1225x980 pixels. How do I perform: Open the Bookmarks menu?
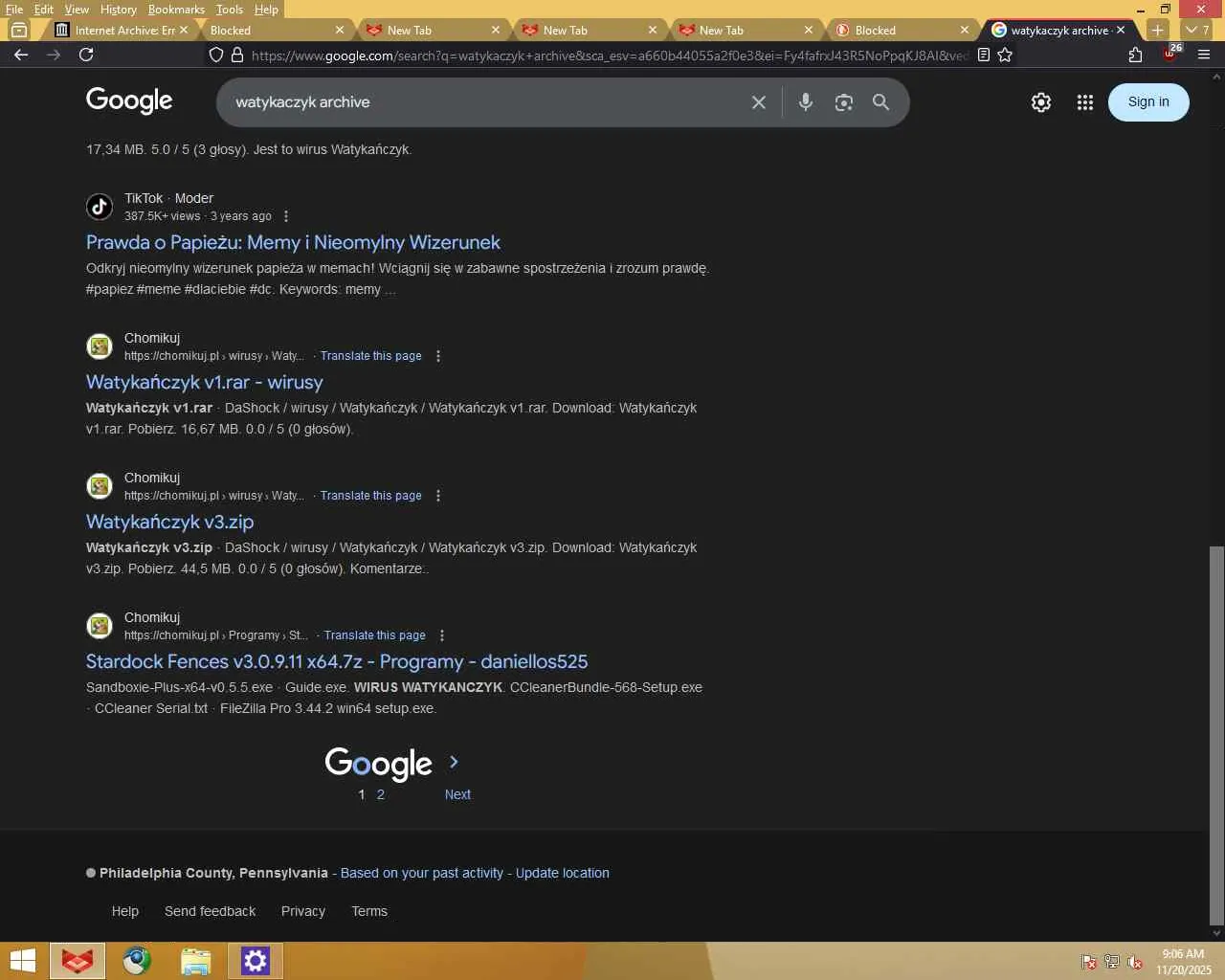tap(176, 10)
